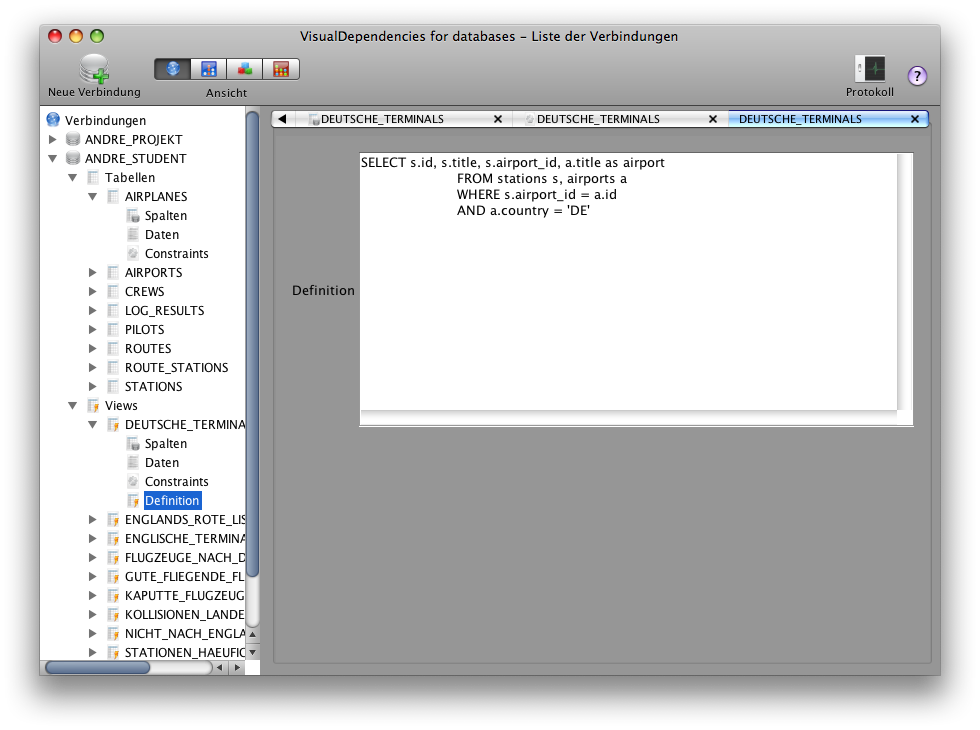This screenshot has height=730, width=980.
Task: Open the Protokoll log viewer
Action: click(x=870, y=69)
